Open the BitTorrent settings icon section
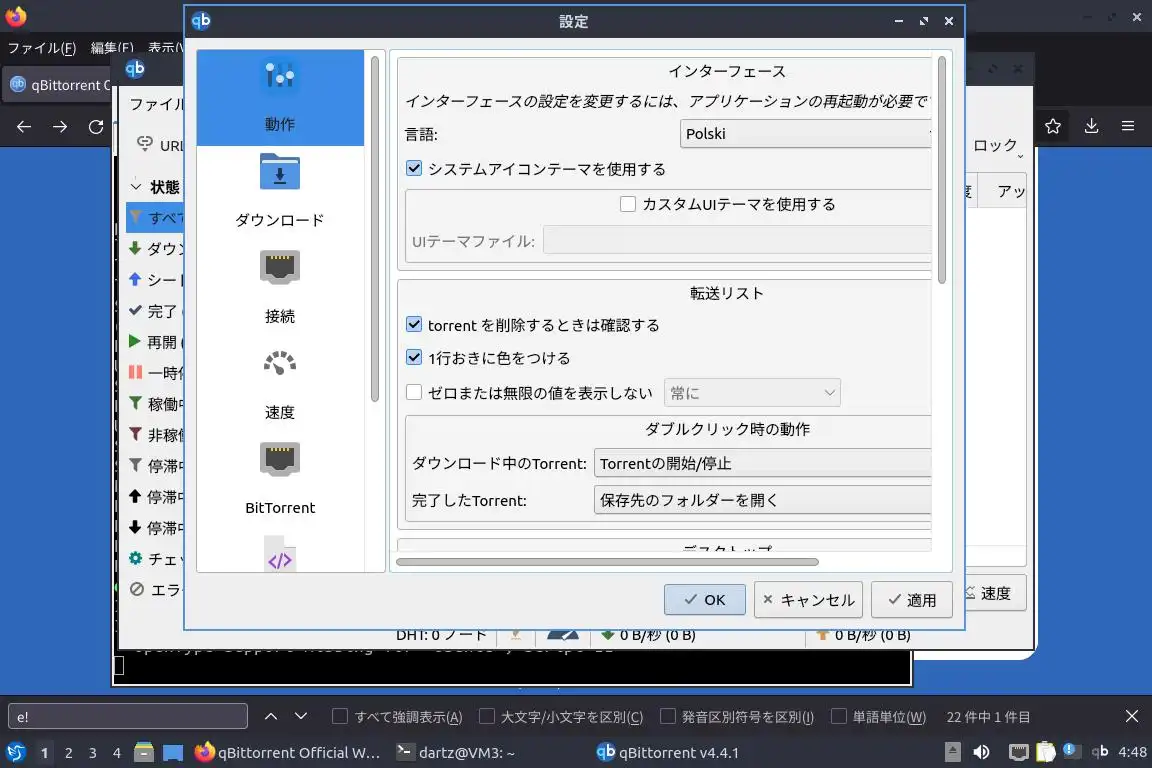1152x768 pixels. [x=280, y=459]
